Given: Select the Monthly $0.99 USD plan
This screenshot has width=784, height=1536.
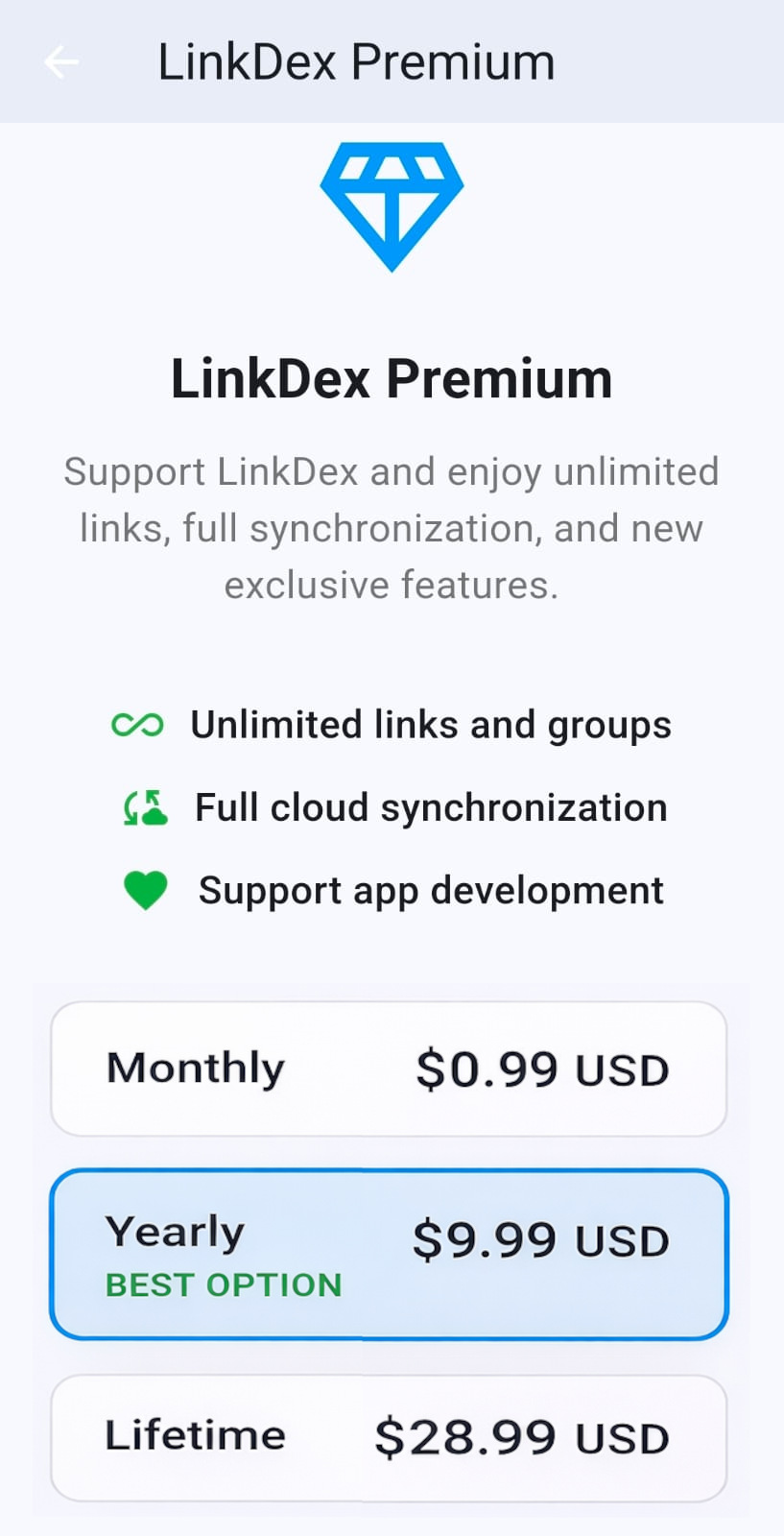Looking at the screenshot, I should pos(389,1068).
